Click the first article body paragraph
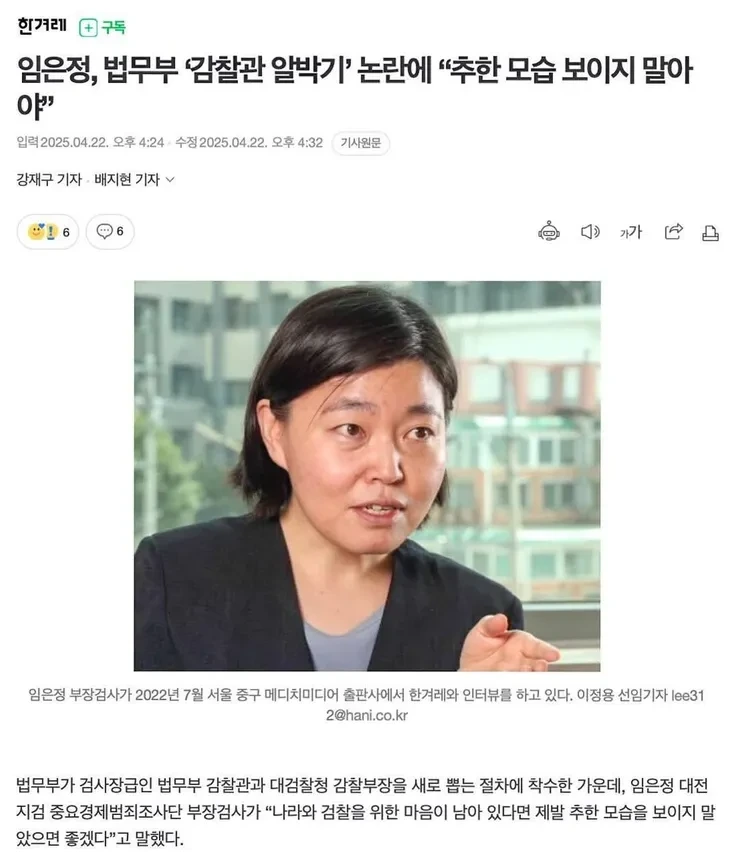 click(x=366, y=812)
